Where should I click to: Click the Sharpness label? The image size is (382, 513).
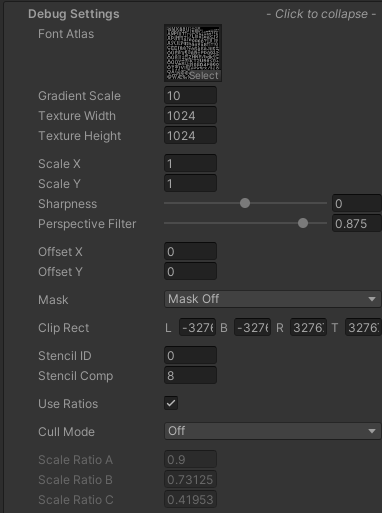[x=68, y=204]
